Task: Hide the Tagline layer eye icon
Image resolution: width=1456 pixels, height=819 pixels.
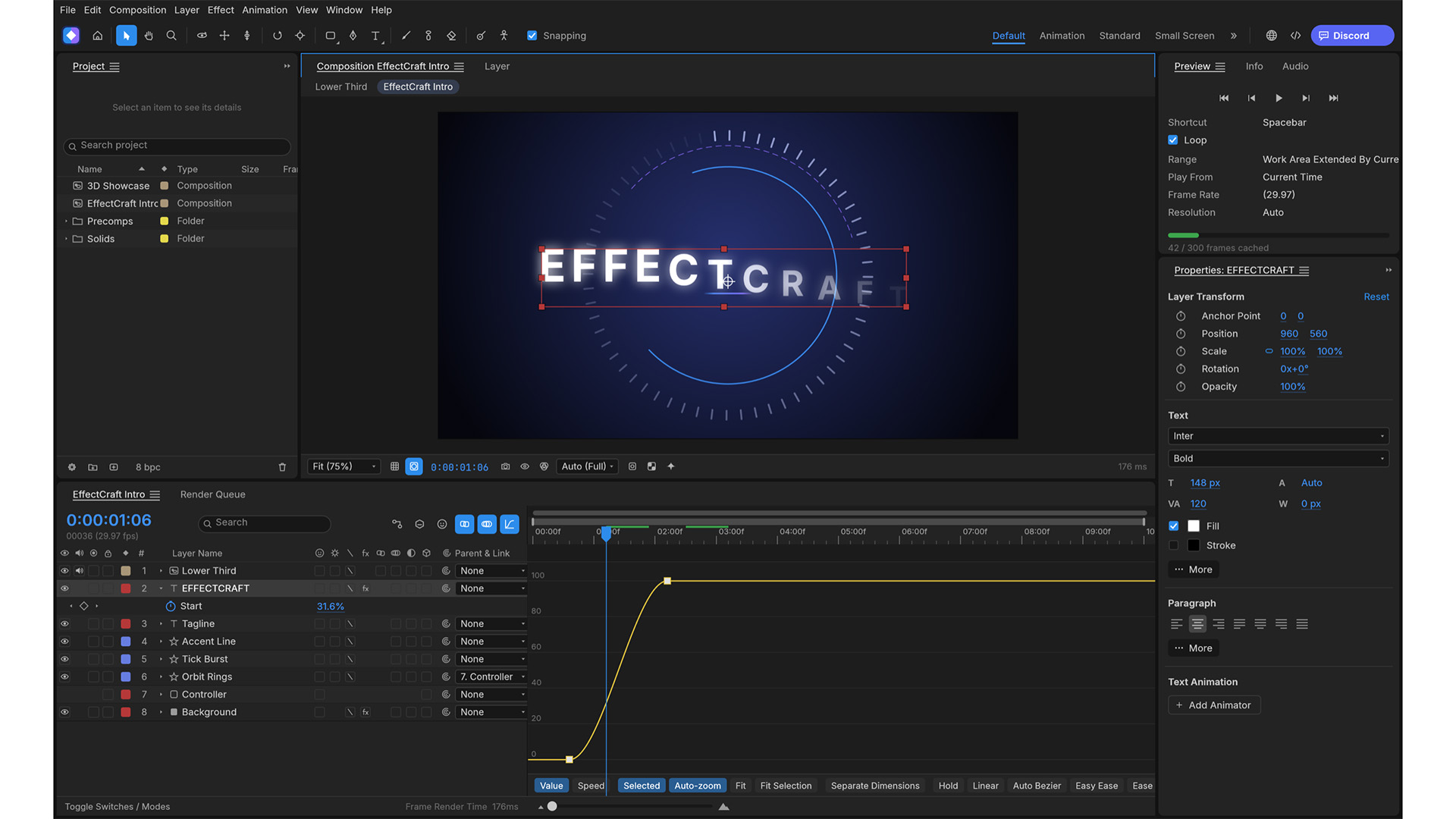Action: pos(64,624)
